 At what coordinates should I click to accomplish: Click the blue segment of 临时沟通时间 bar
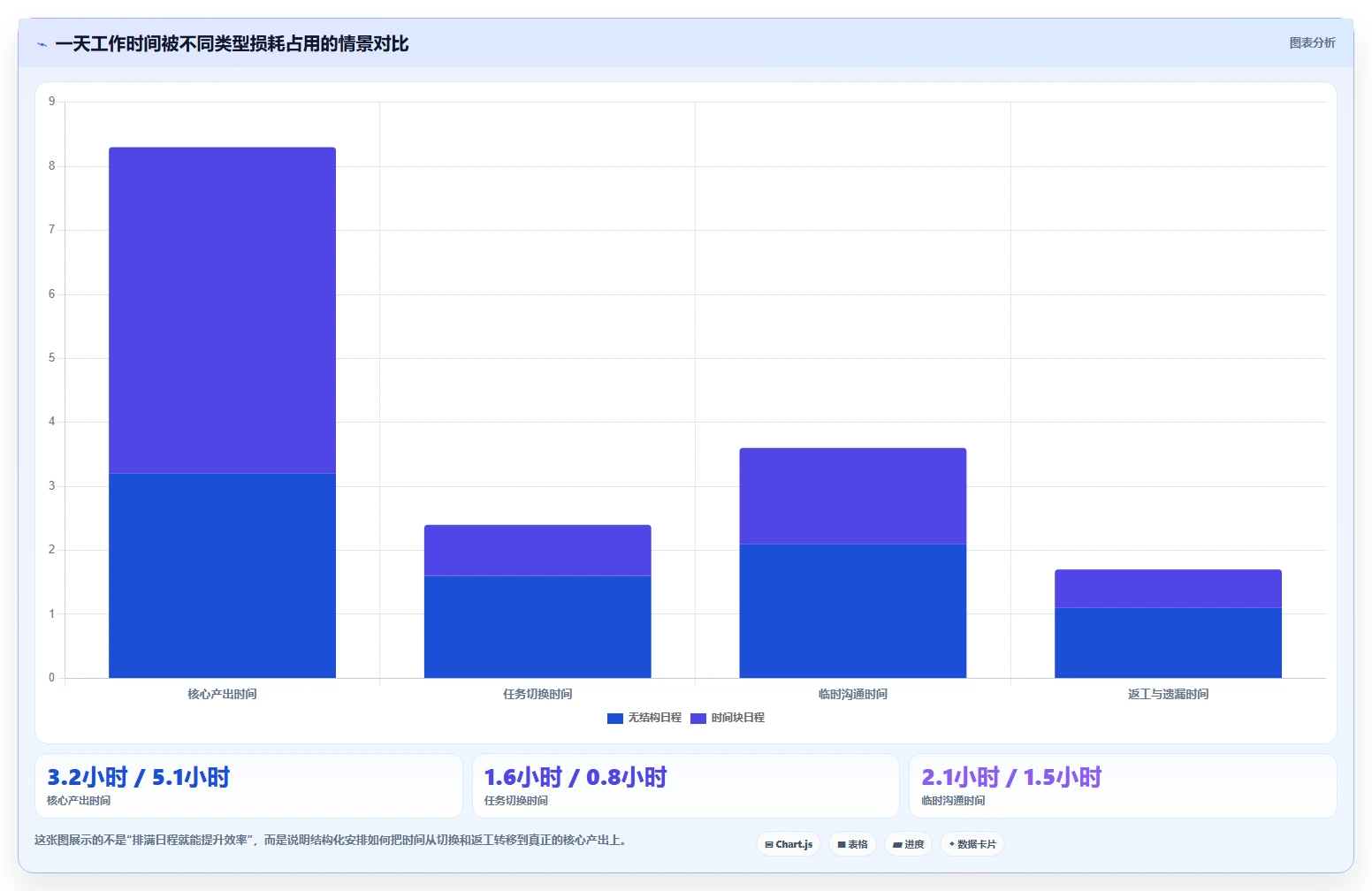[853, 611]
